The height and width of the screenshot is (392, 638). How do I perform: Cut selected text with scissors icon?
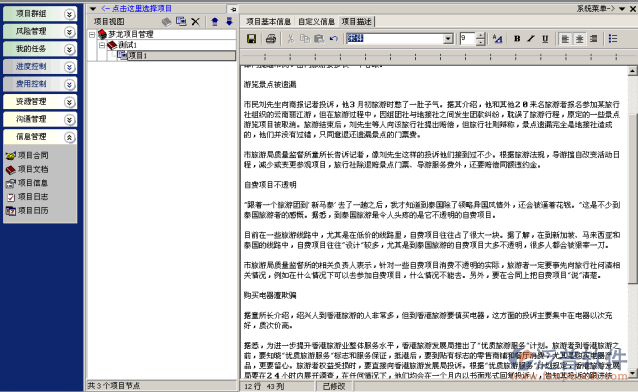coord(291,39)
